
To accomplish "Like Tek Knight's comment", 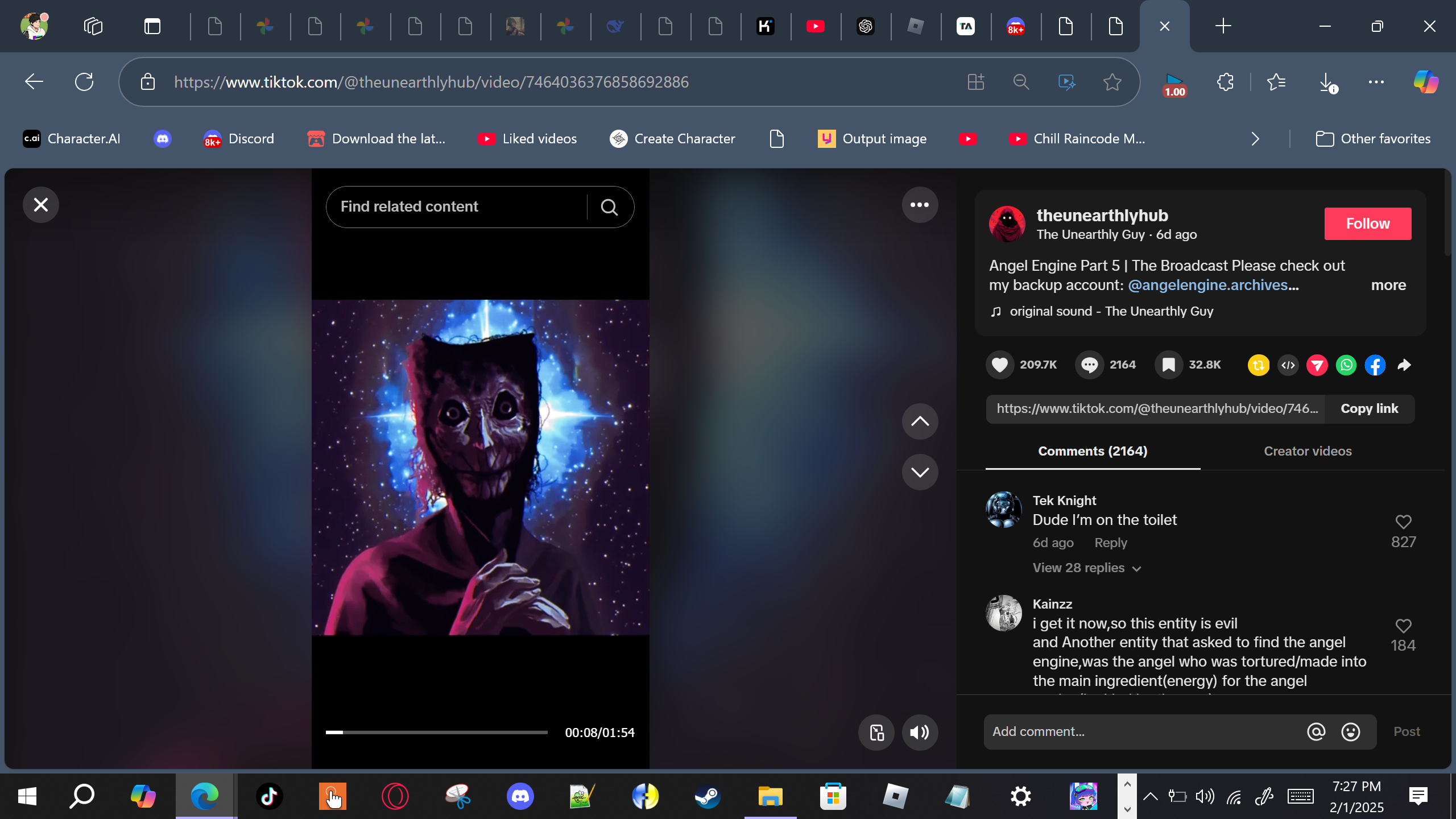I will pos(1403,522).
